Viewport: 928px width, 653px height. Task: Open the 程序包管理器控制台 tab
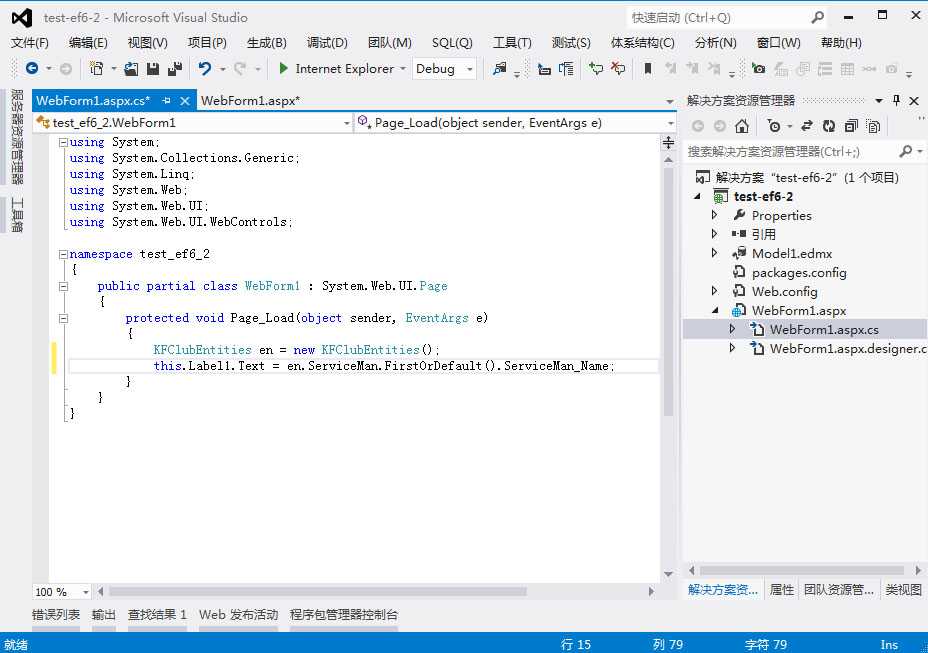[x=344, y=615]
